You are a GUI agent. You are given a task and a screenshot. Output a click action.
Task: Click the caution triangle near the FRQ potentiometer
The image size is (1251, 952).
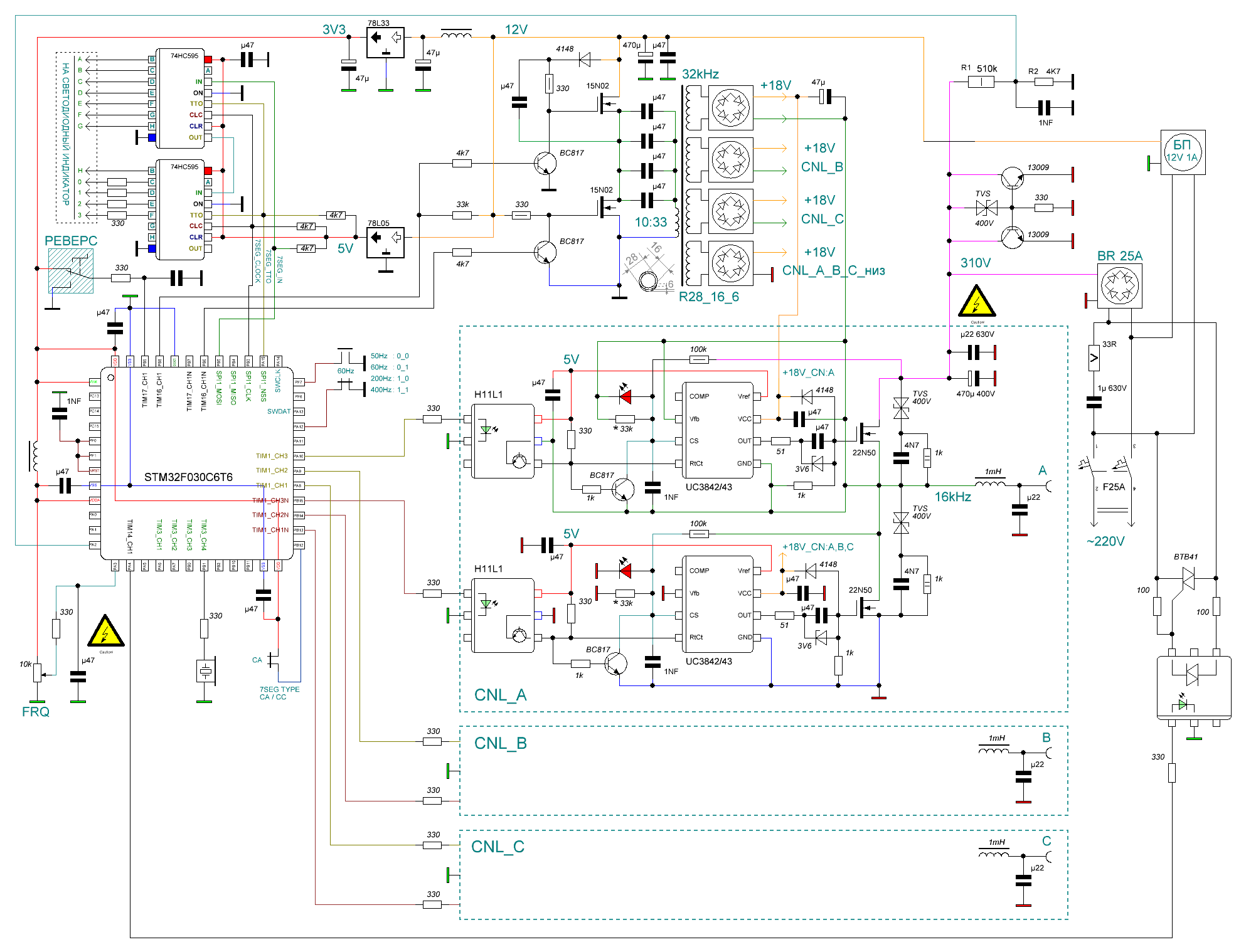(105, 632)
